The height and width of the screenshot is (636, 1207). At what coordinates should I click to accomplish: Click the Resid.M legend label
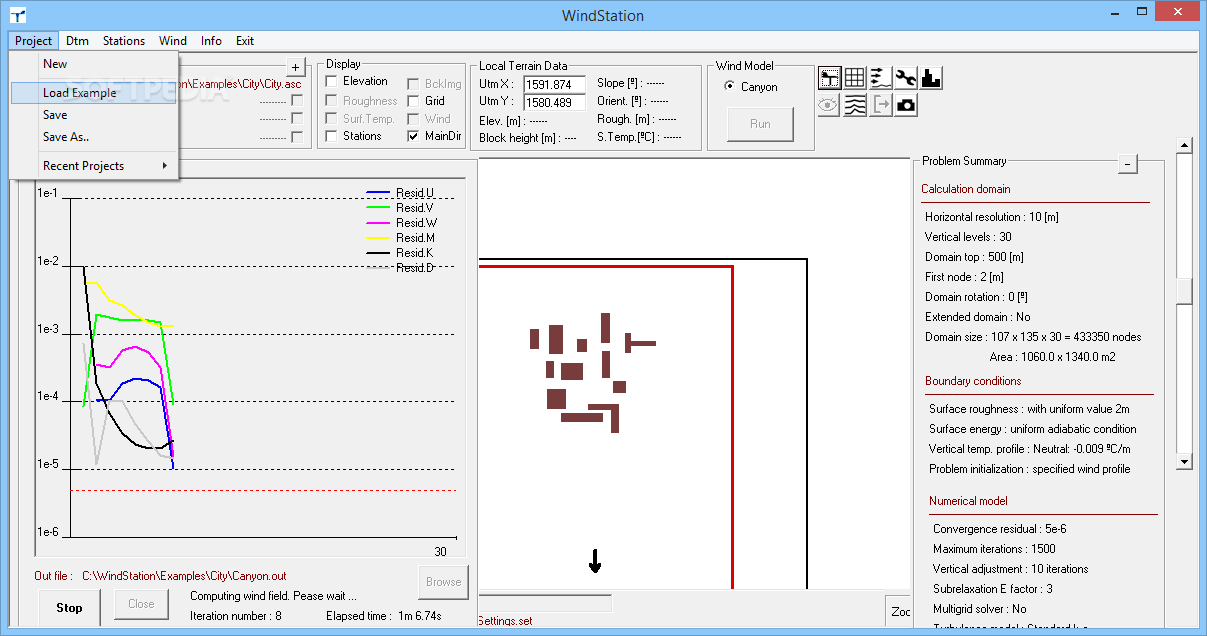click(x=415, y=238)
